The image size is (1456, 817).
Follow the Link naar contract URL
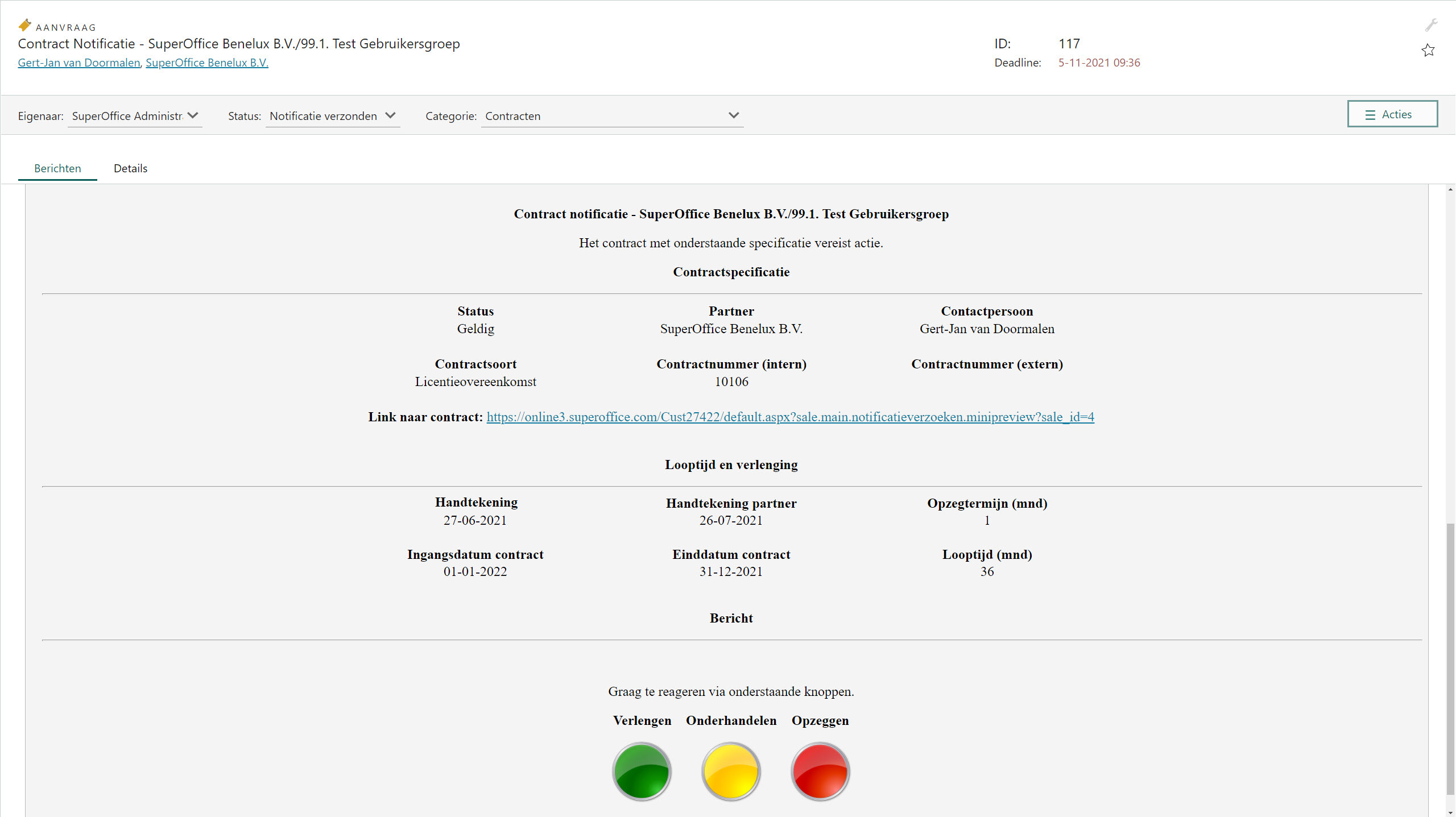point(790,417)
